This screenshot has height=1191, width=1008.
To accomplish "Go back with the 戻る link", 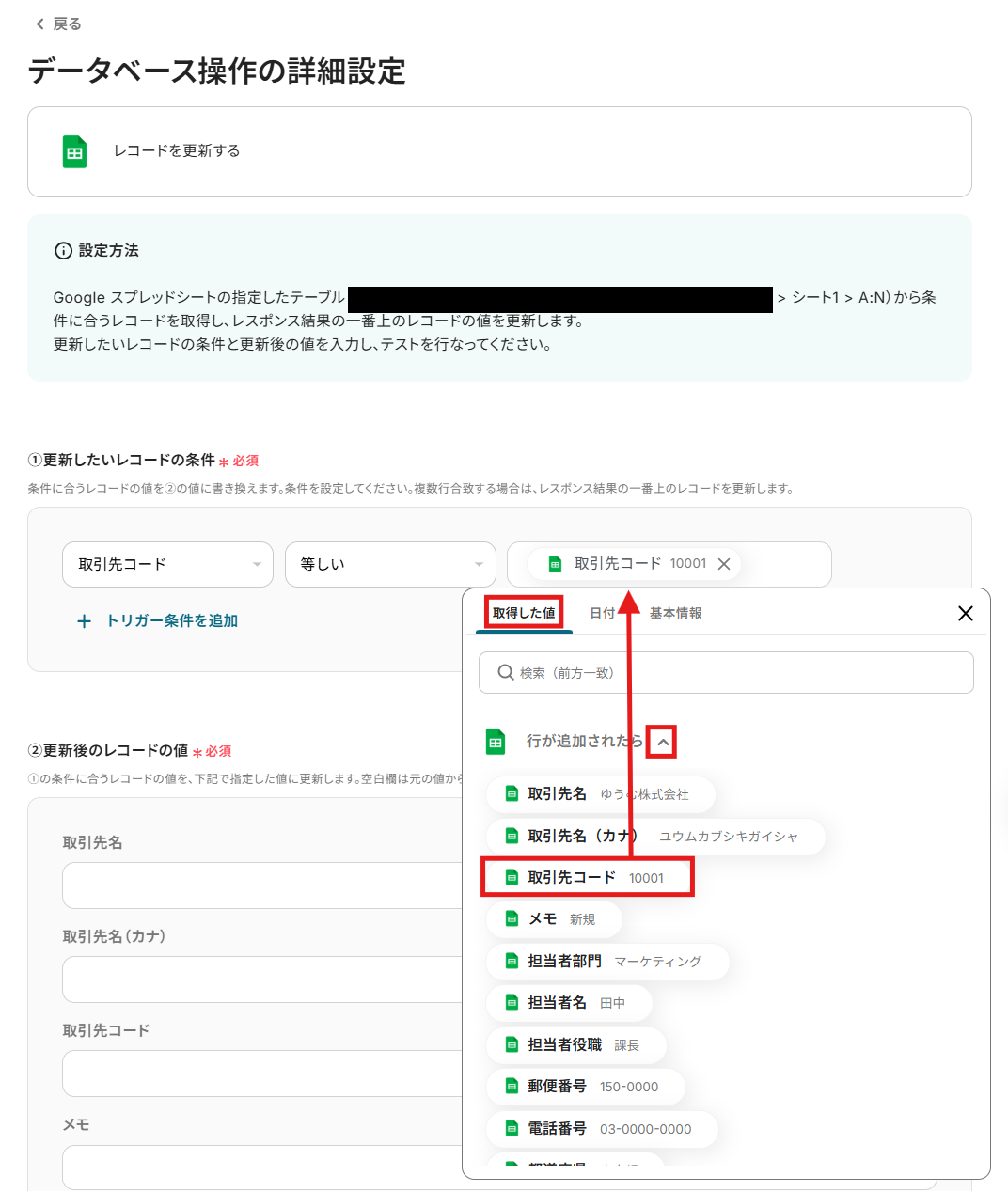I will 58,24.
